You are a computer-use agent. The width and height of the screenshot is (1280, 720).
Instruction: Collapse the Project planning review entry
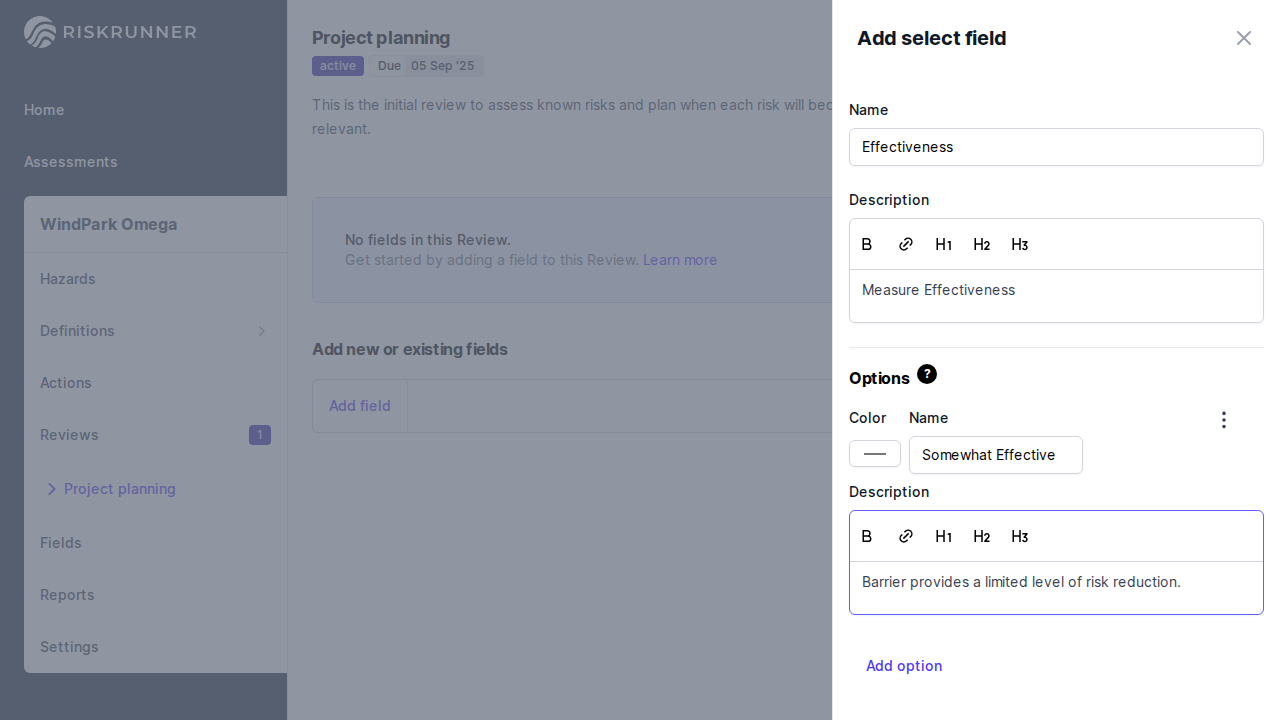point(52,489)
